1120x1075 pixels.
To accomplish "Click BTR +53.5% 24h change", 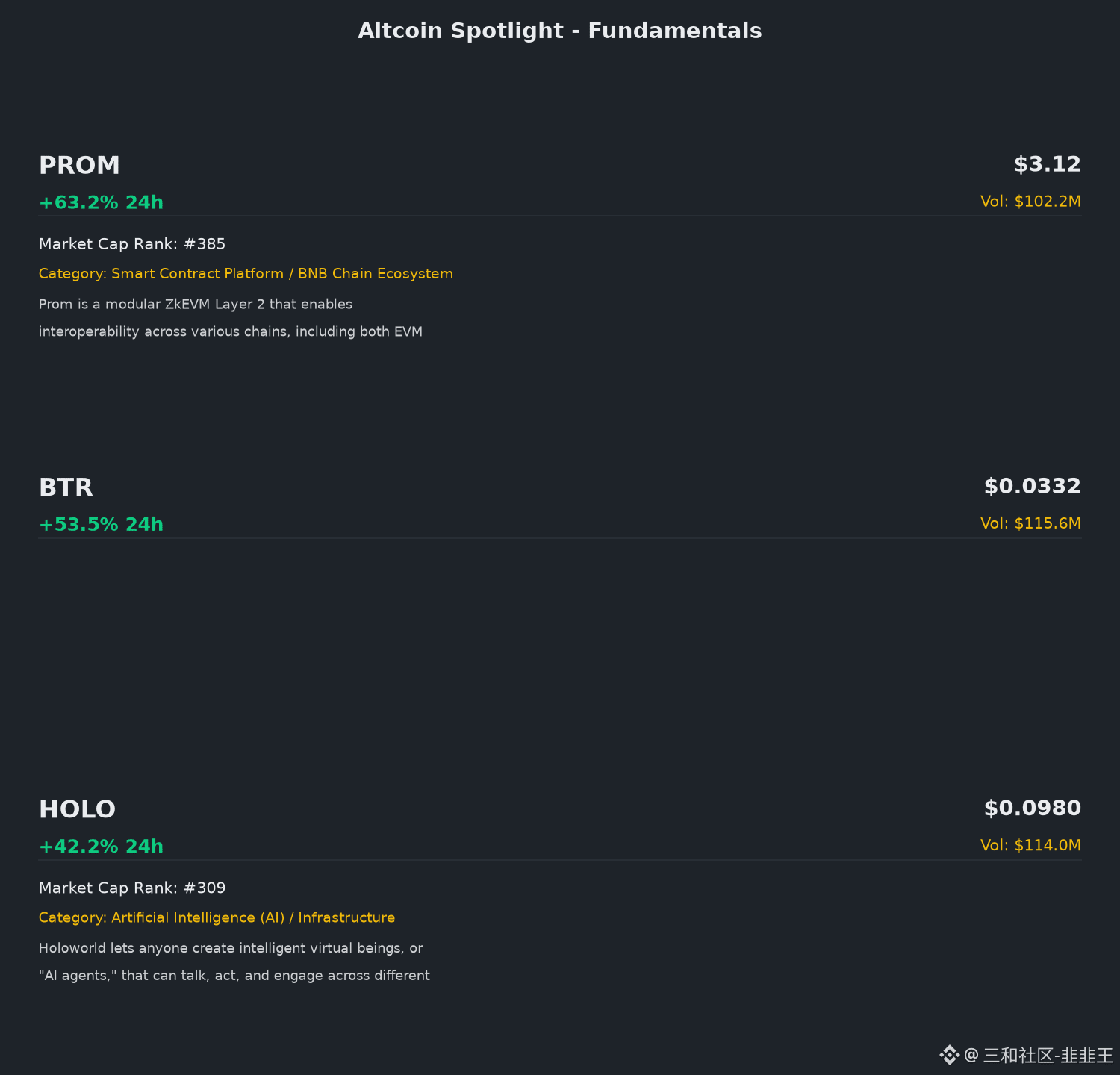I will point(101,525).
